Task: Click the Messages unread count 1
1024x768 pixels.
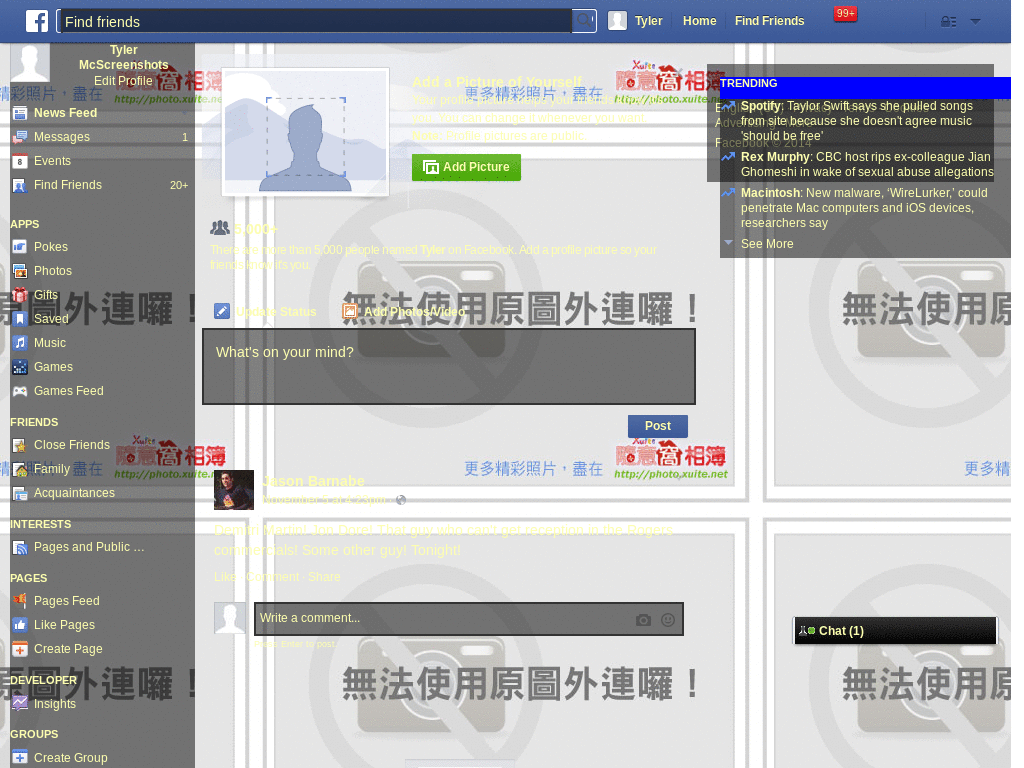Action: (x=185, y=137)
